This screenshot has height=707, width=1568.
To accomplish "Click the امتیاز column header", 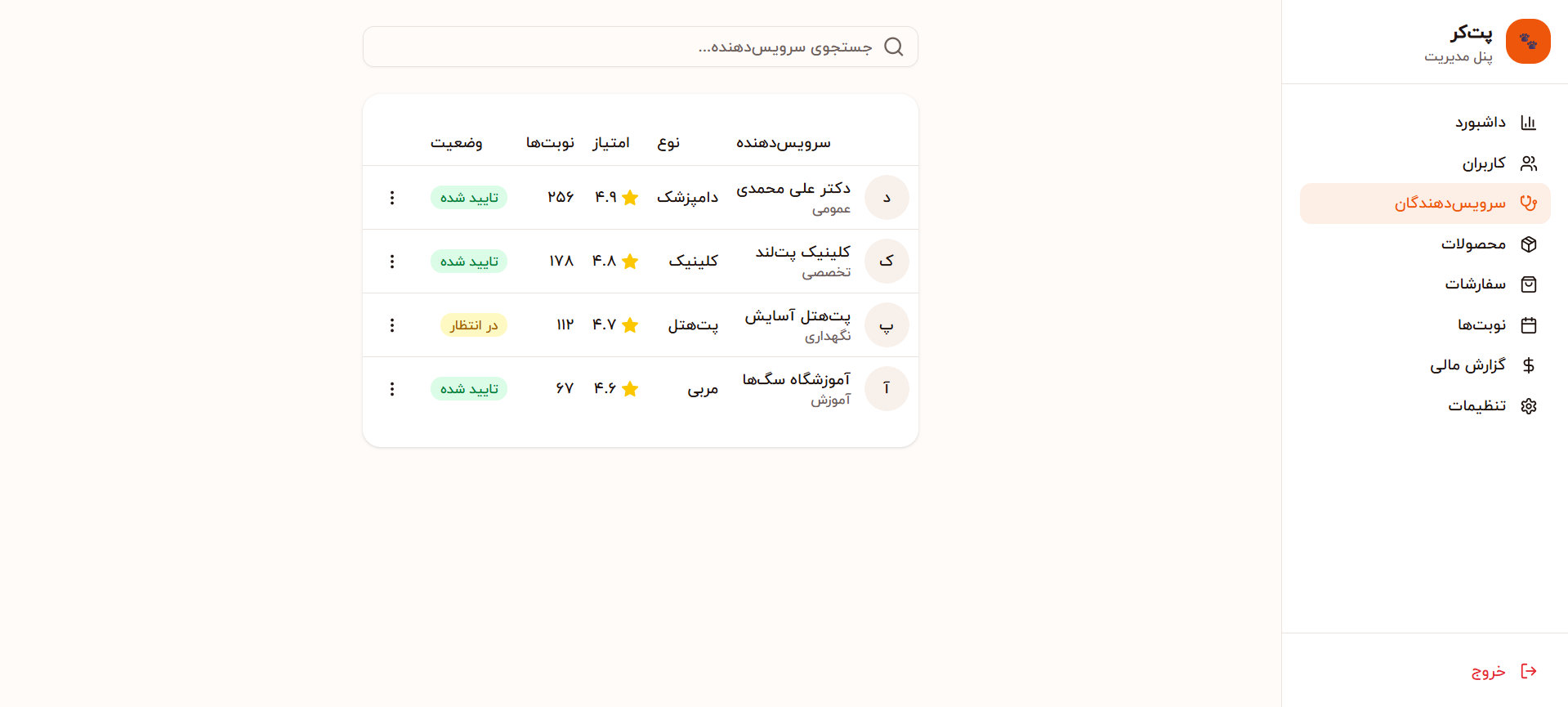I will tap(611, 143).
